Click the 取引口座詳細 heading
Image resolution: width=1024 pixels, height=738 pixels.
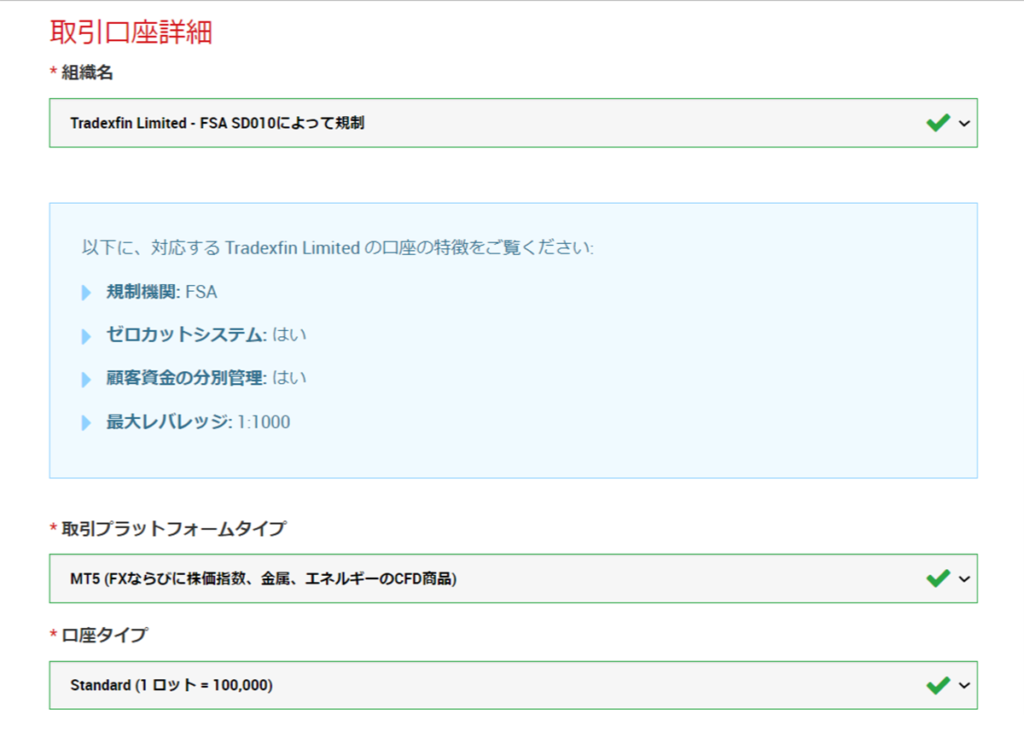tap(131, 32)
